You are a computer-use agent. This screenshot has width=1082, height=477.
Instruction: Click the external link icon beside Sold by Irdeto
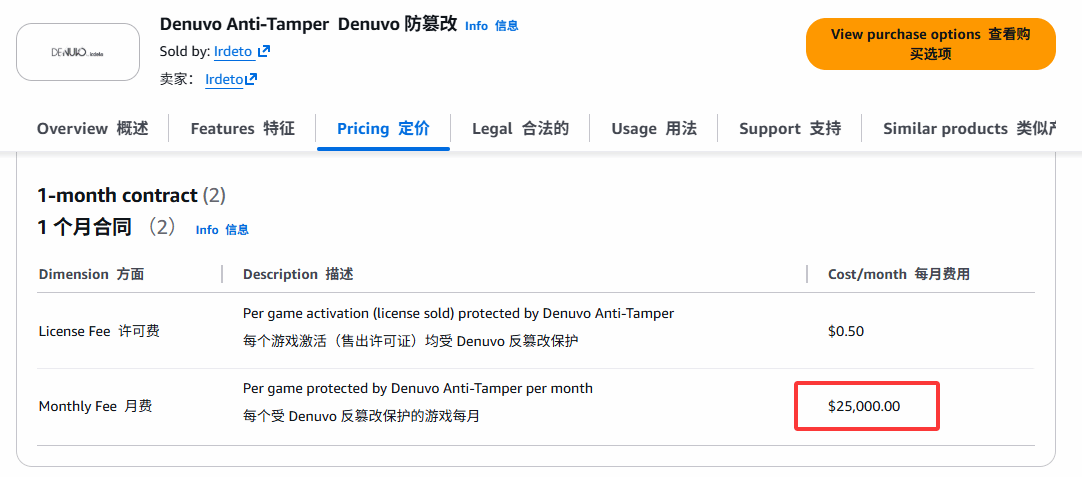tap(263, 51)
